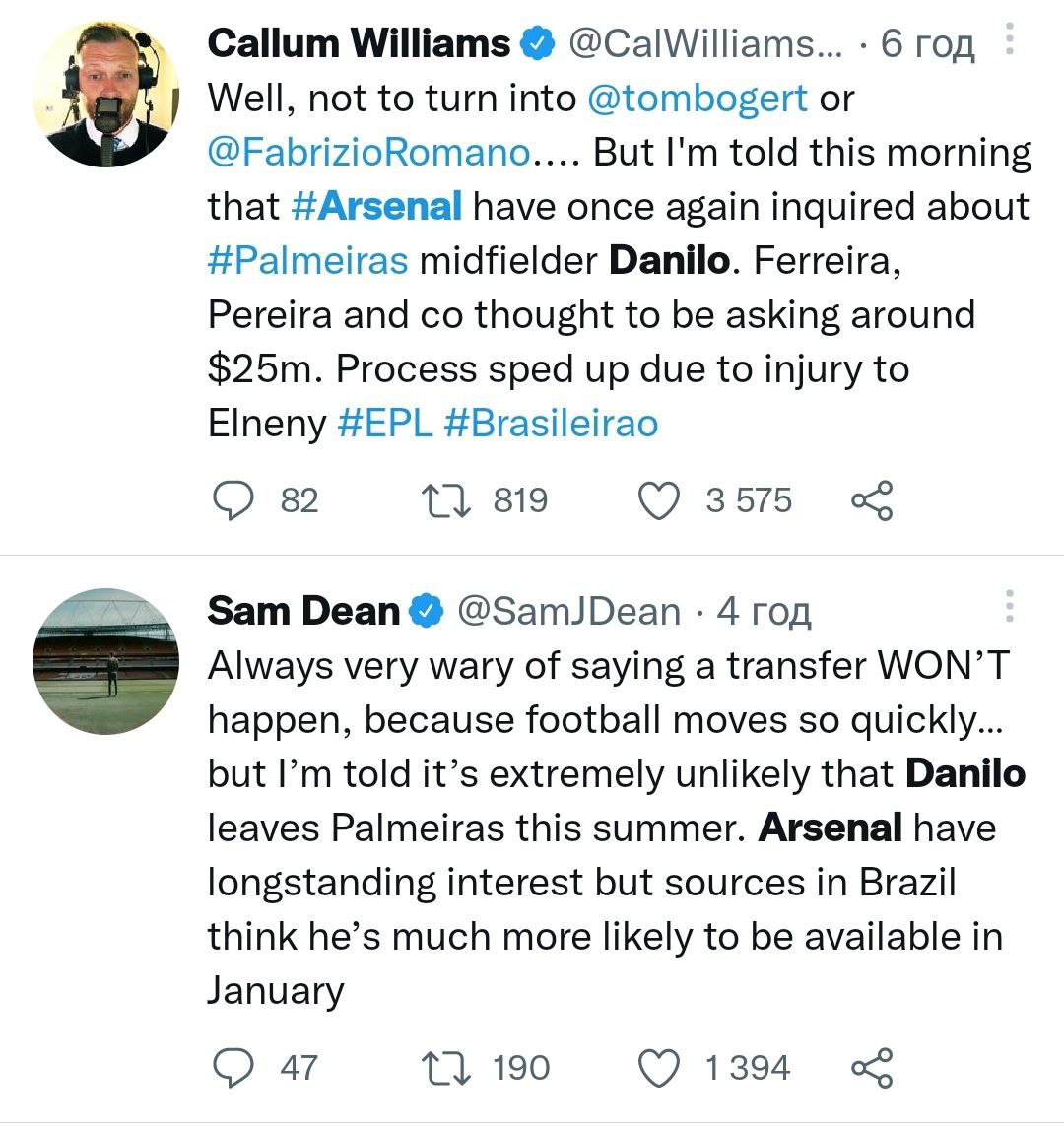Like Callum Williams' tweet
The height and width of the screenshot is (1126, 1064).
tap(659, 500)
